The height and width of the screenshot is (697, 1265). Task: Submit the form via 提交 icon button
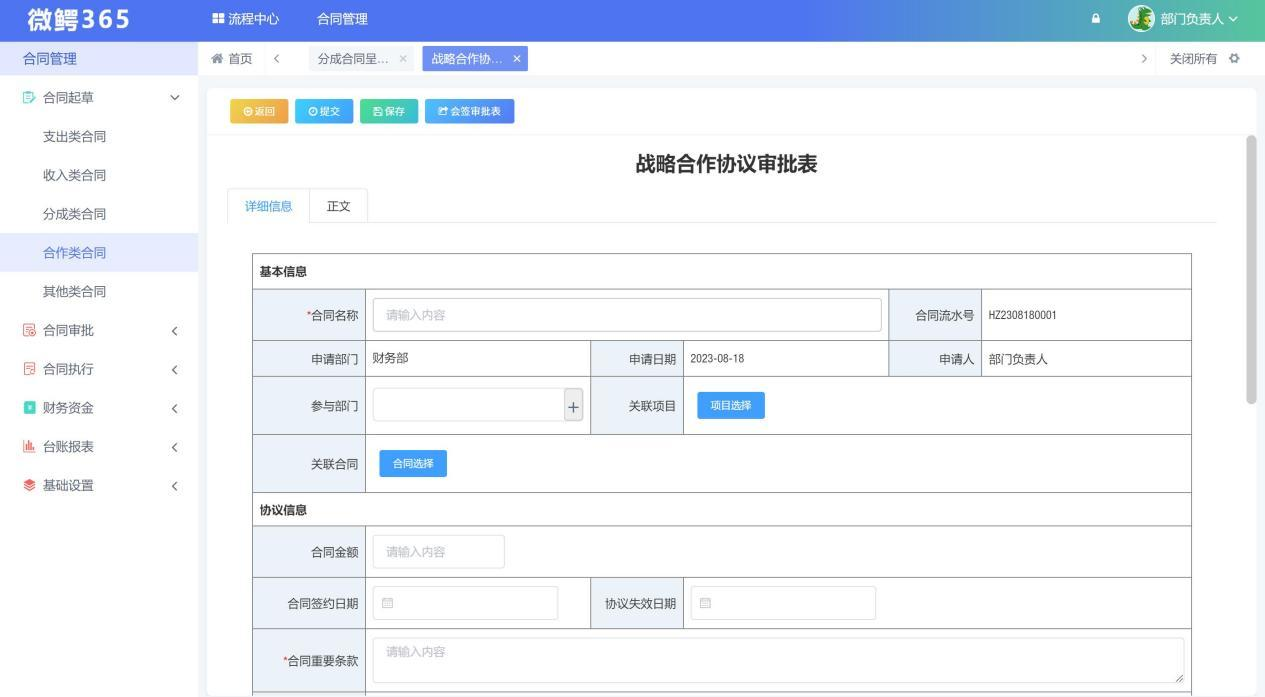coord(324,111)
